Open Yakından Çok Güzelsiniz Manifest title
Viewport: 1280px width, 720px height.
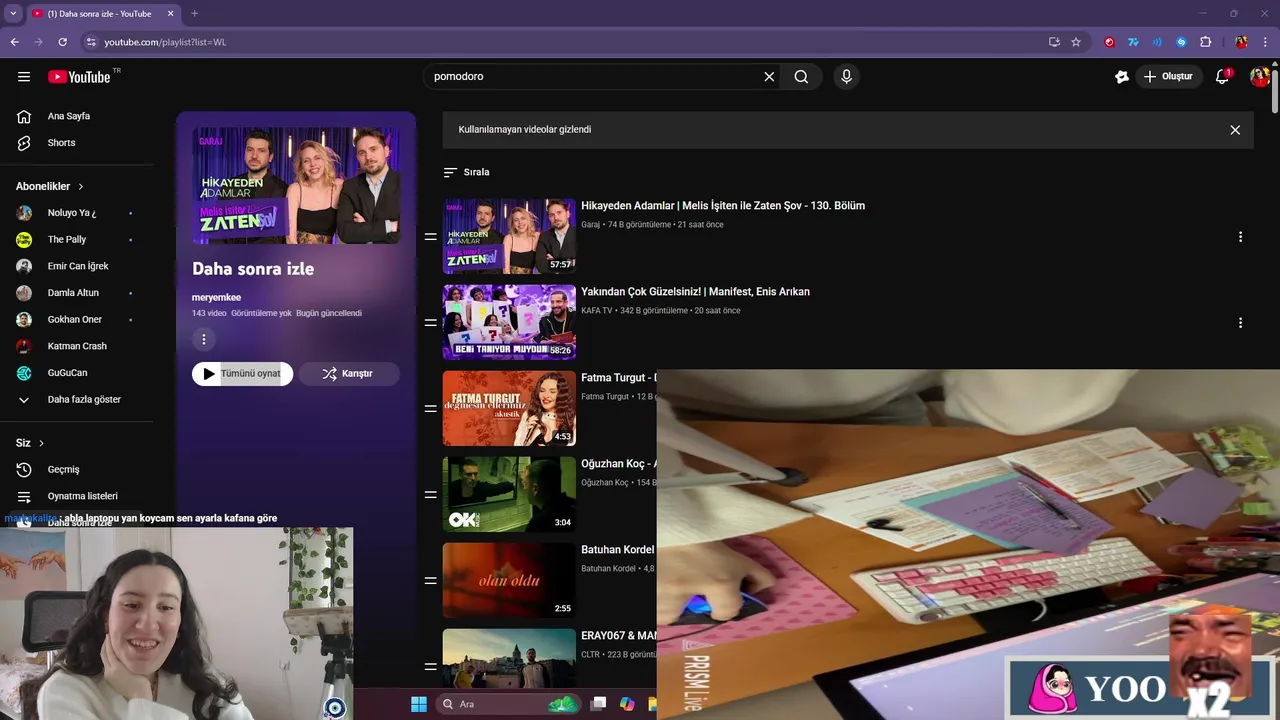(695, 292)
